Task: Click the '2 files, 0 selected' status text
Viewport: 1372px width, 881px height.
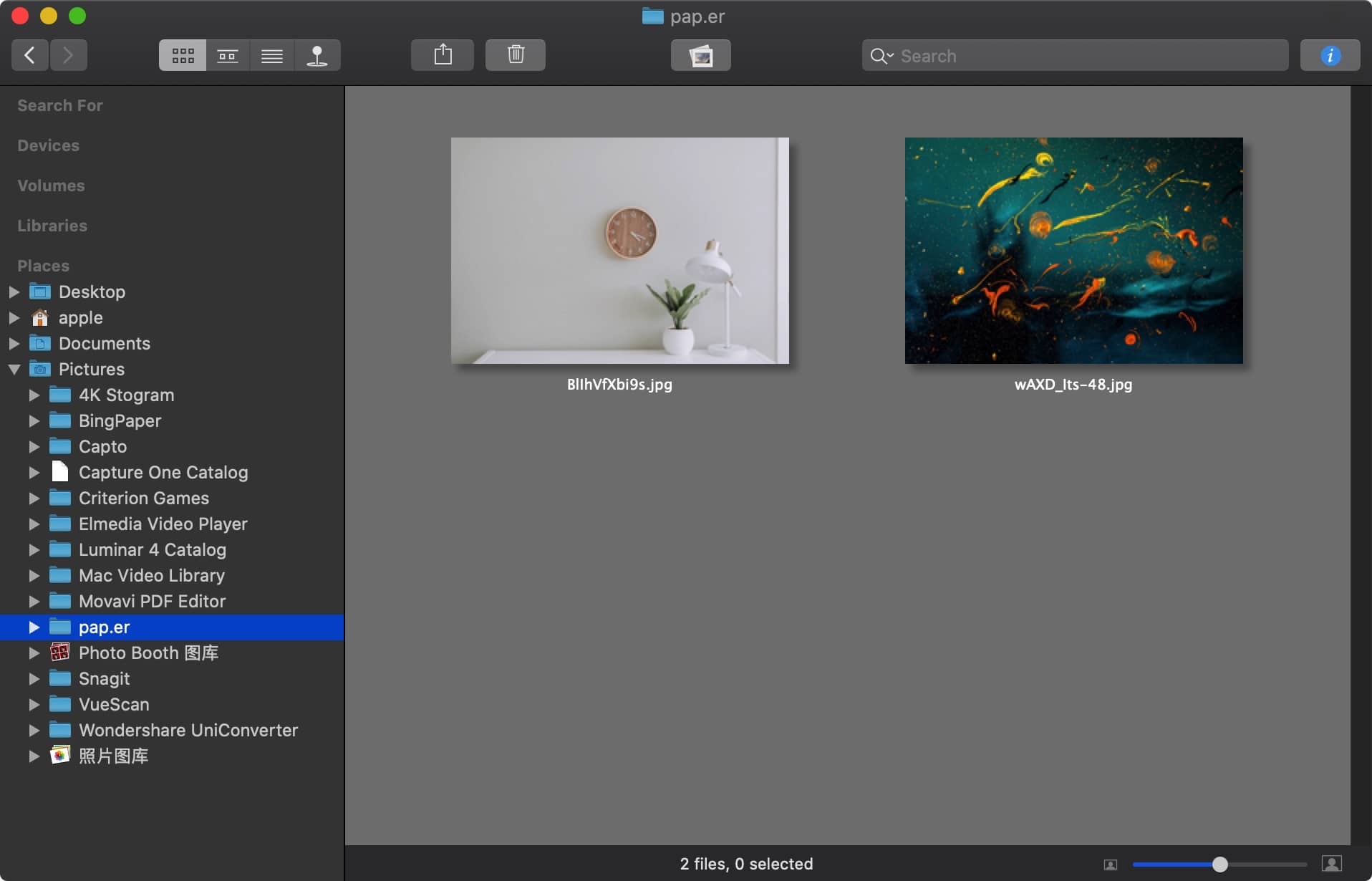Action: click(746, 864)
